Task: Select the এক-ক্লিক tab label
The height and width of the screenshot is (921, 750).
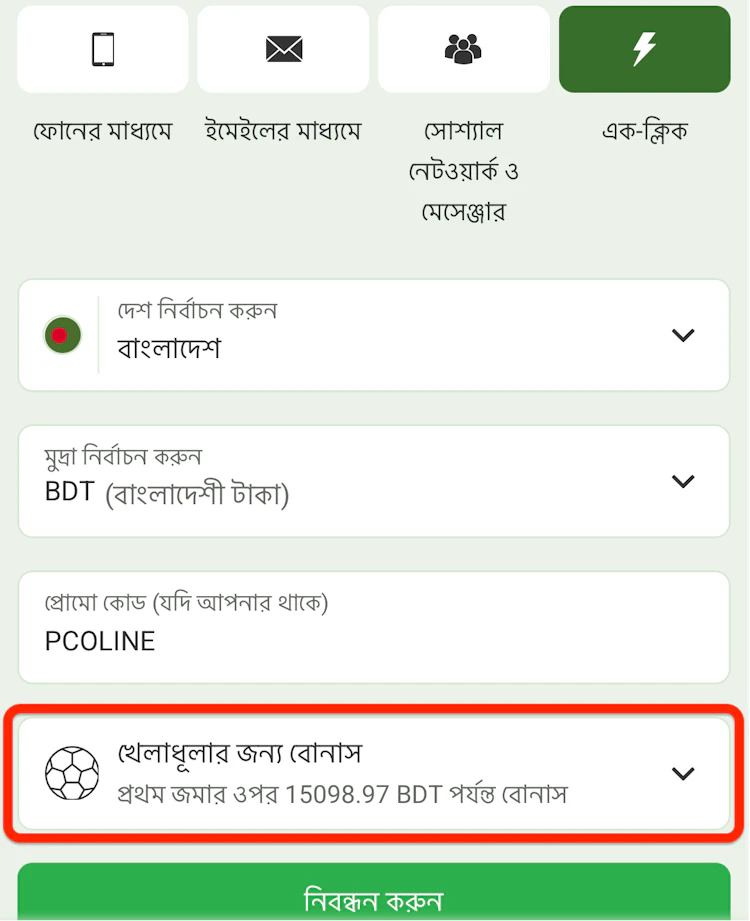Action: tap(644, 130)
